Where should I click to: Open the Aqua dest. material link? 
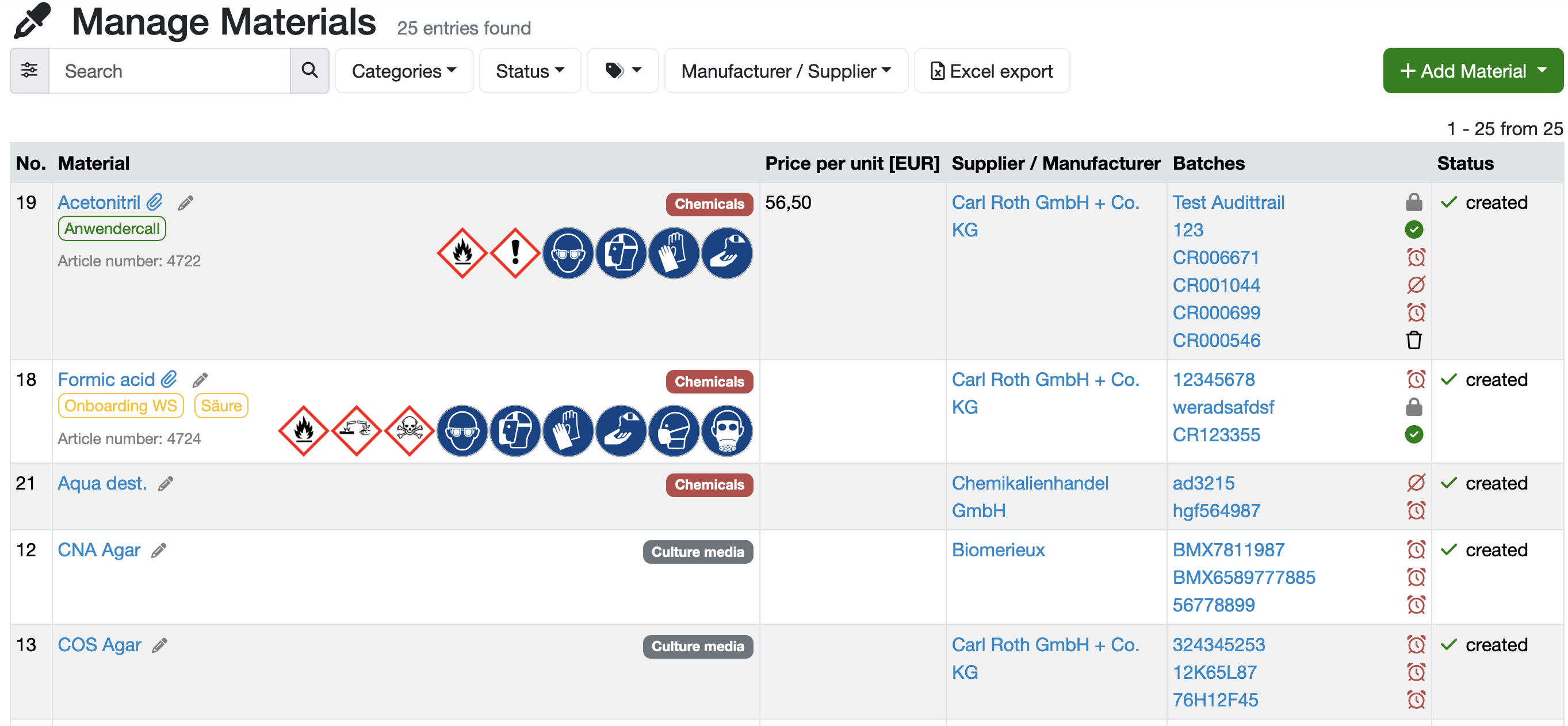pos(102,483)
